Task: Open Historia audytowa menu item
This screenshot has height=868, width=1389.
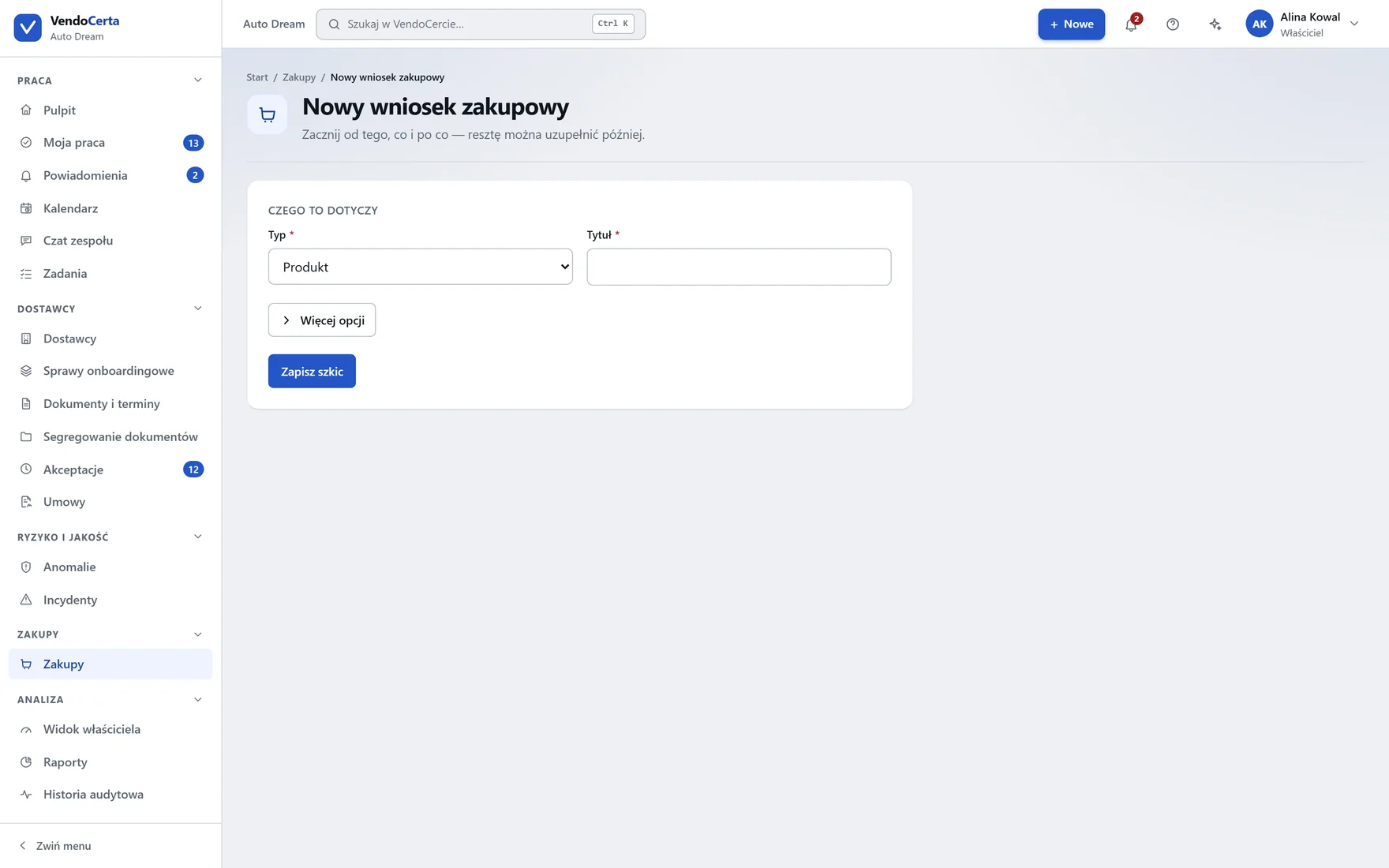Action: (x=110, y=795)
